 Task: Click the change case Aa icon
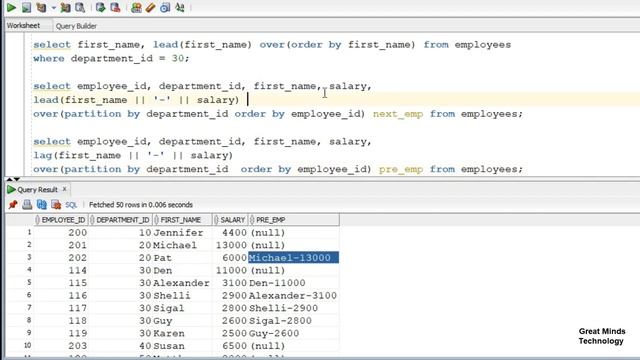click(x=180, y=7)
